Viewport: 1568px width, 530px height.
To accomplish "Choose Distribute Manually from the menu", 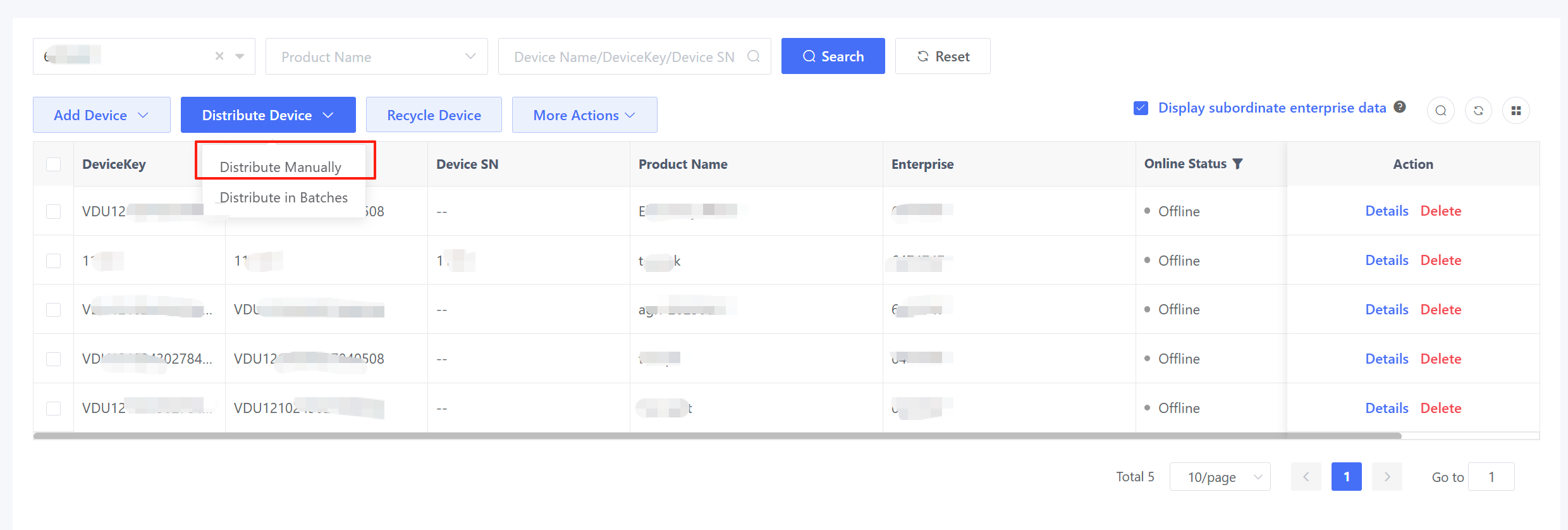I will click(281, 167).
